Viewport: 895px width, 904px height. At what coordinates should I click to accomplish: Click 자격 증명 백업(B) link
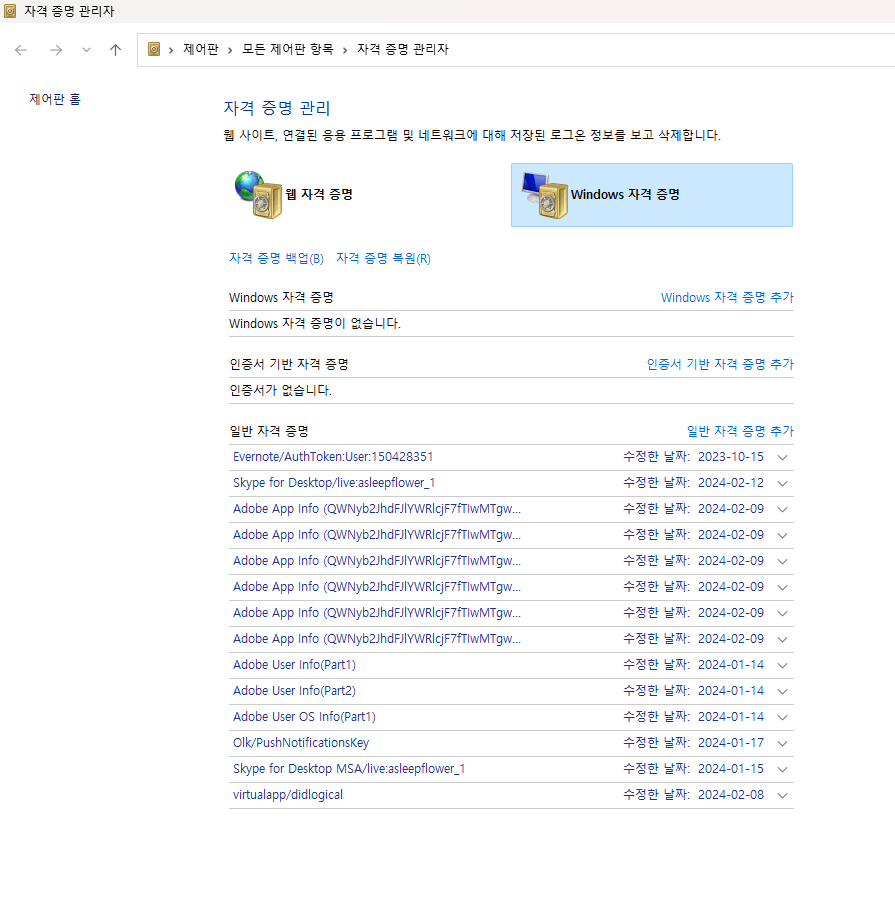click(276, 258)
